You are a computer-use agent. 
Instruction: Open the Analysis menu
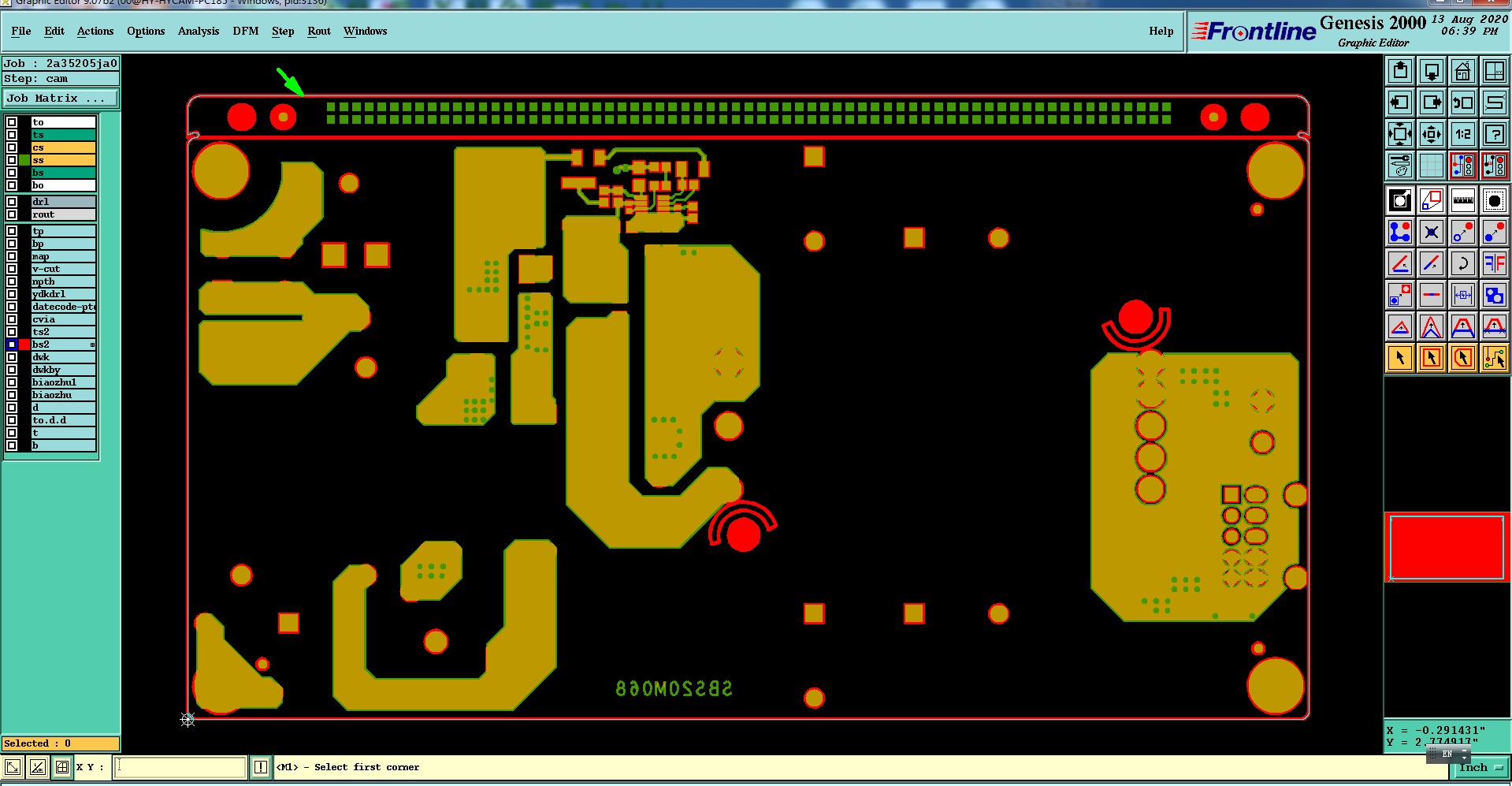coord(199,32)
